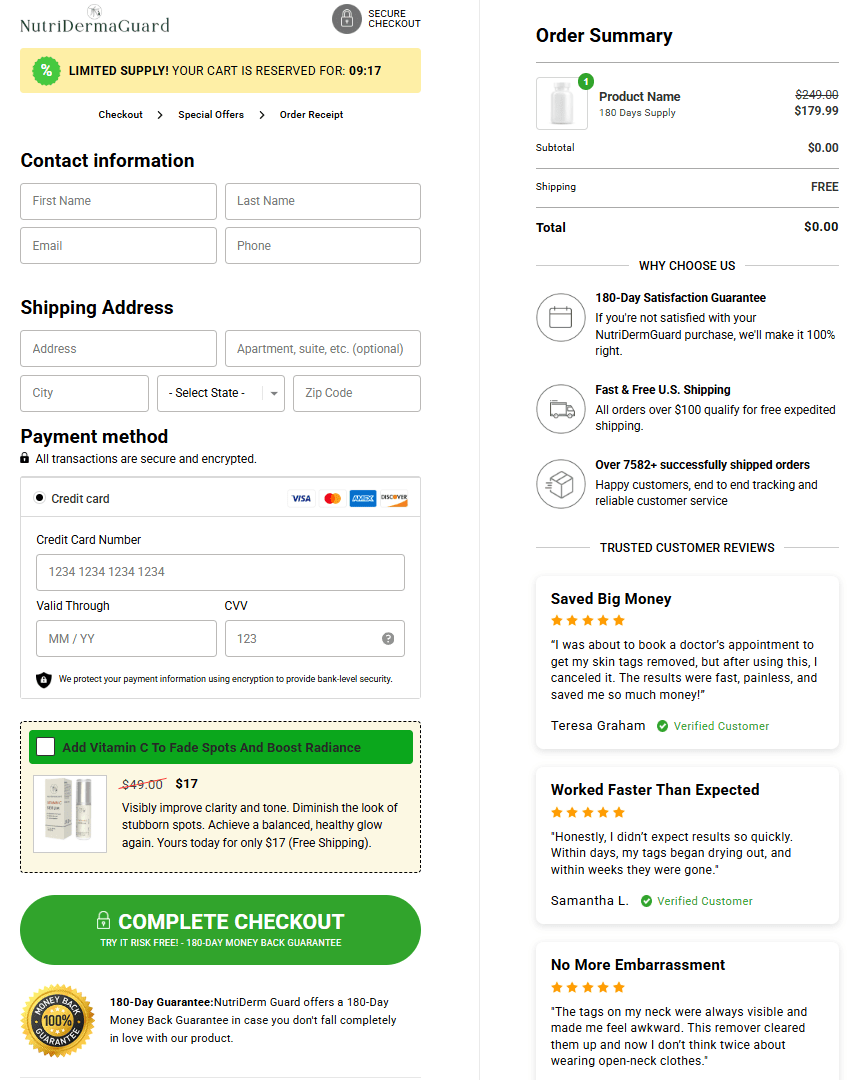Click the Mastercard payment icon
Viewport: 854px width, 1080px height.
point(332,498)
